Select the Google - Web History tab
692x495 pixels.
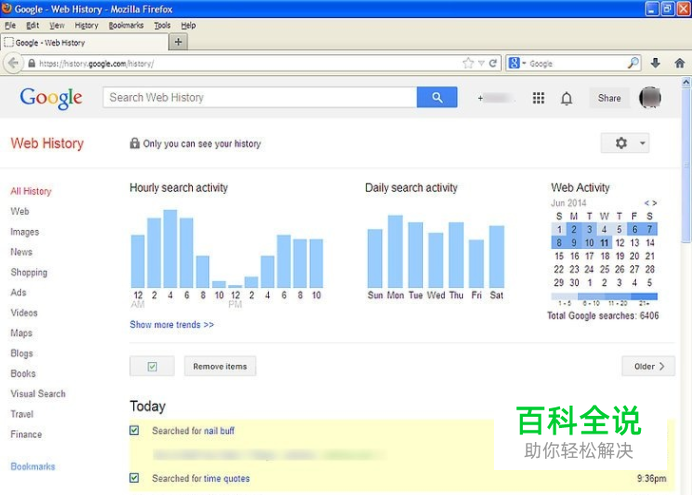[x=84, y=42]
